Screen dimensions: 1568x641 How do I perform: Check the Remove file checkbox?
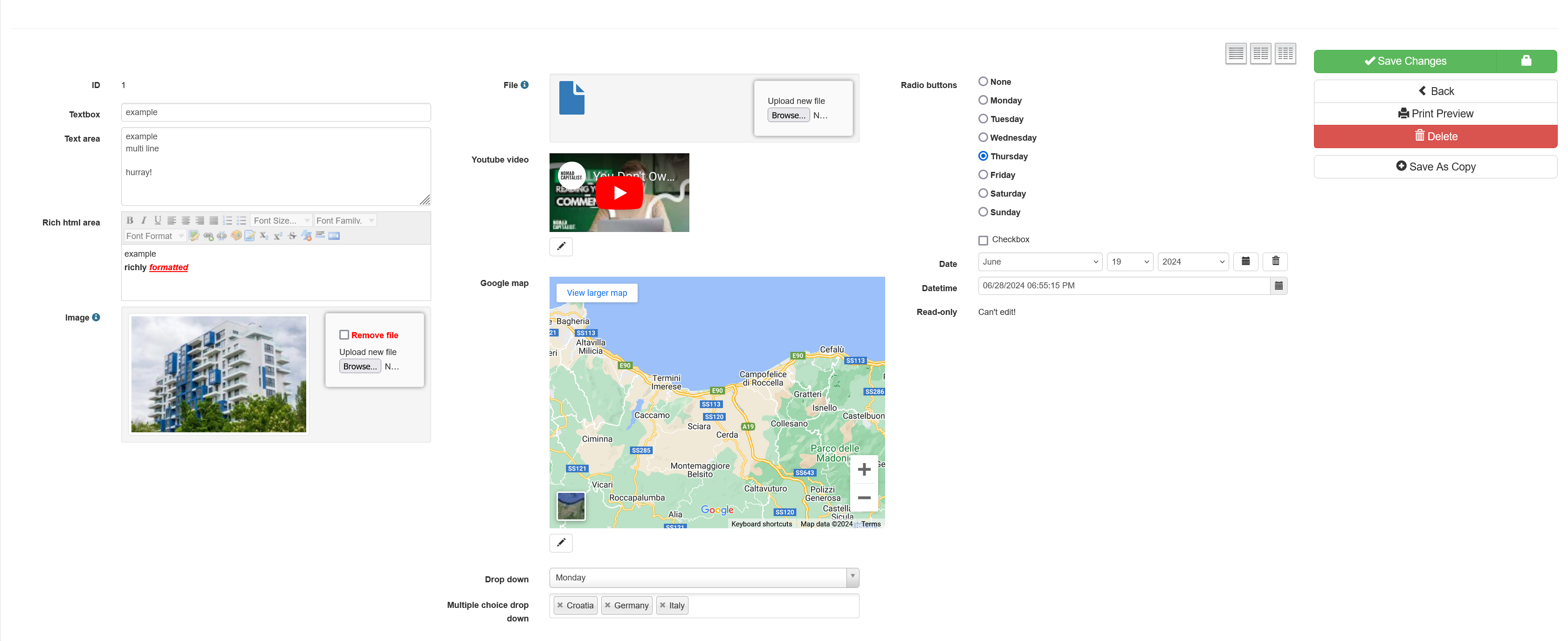344,335
